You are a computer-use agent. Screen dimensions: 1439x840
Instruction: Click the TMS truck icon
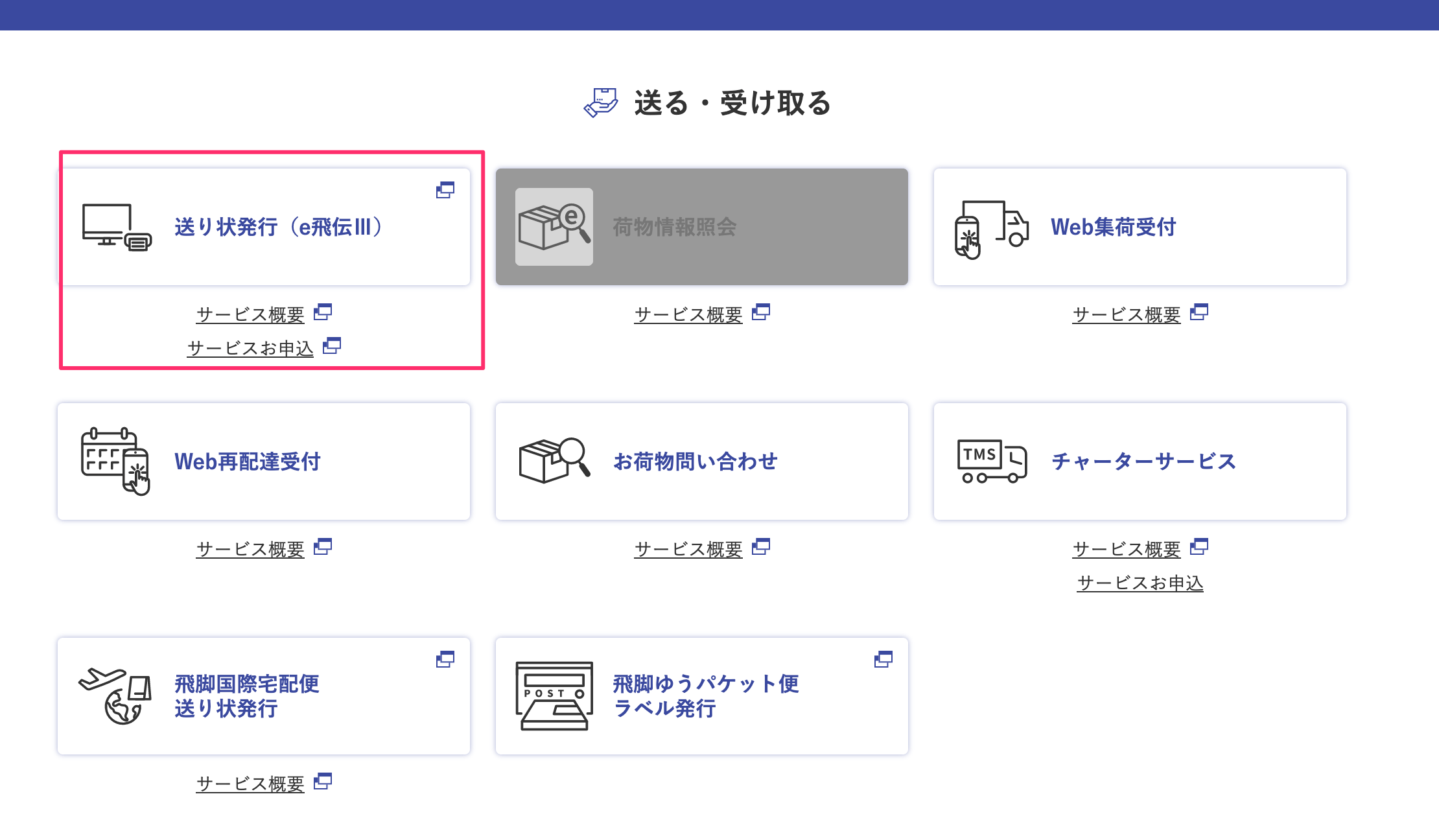pyautogui.click(x=992, y=461)
